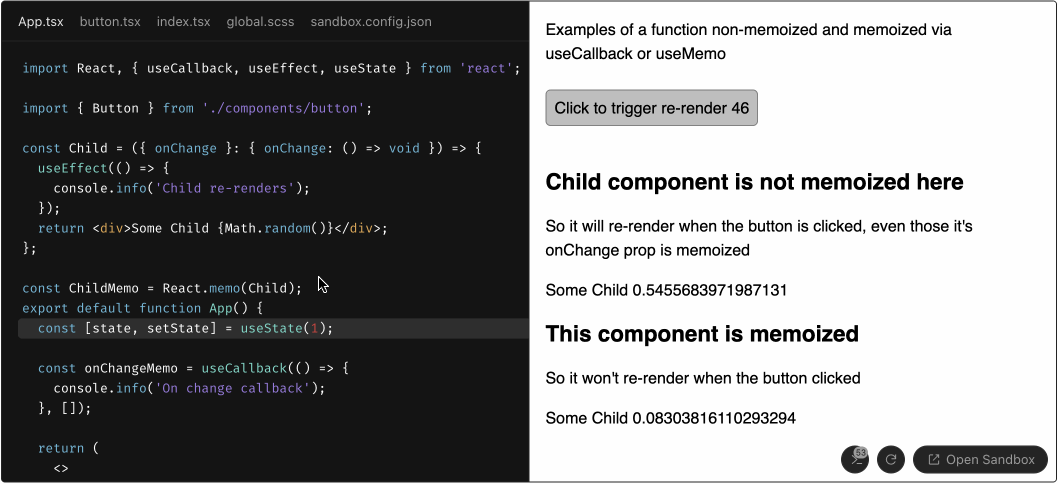The image size is (1058, 484).
Task: Refresh the preview with the reload icon
Action: (x=891, y=460)
